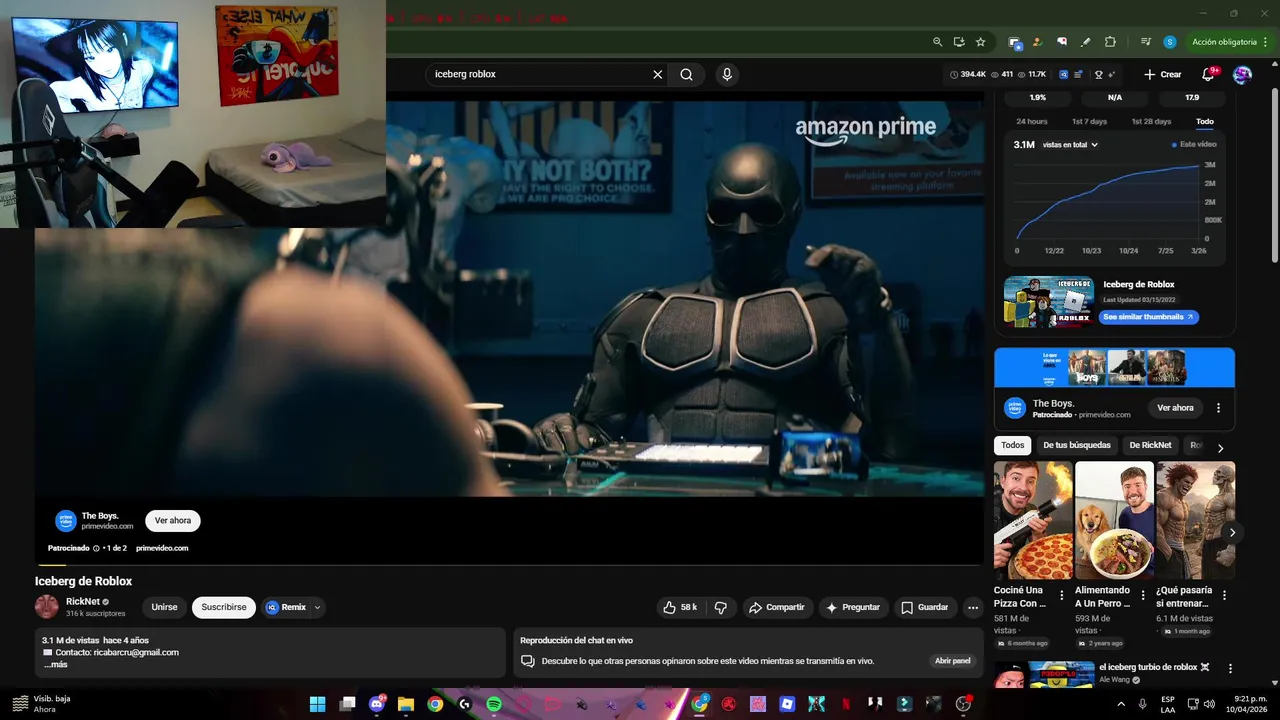Open the Chrome zoom magnifier icon

(x=937, y=42)
